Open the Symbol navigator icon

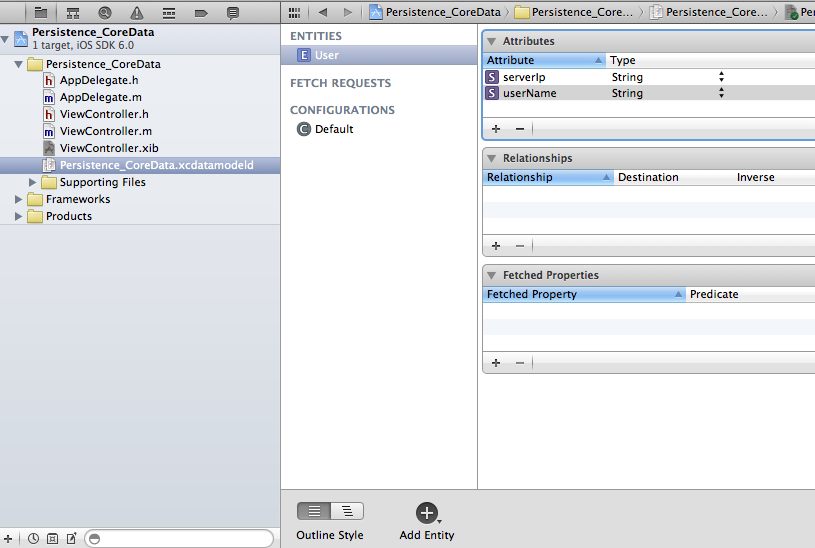pyautogui.click(x=73, y=12)
